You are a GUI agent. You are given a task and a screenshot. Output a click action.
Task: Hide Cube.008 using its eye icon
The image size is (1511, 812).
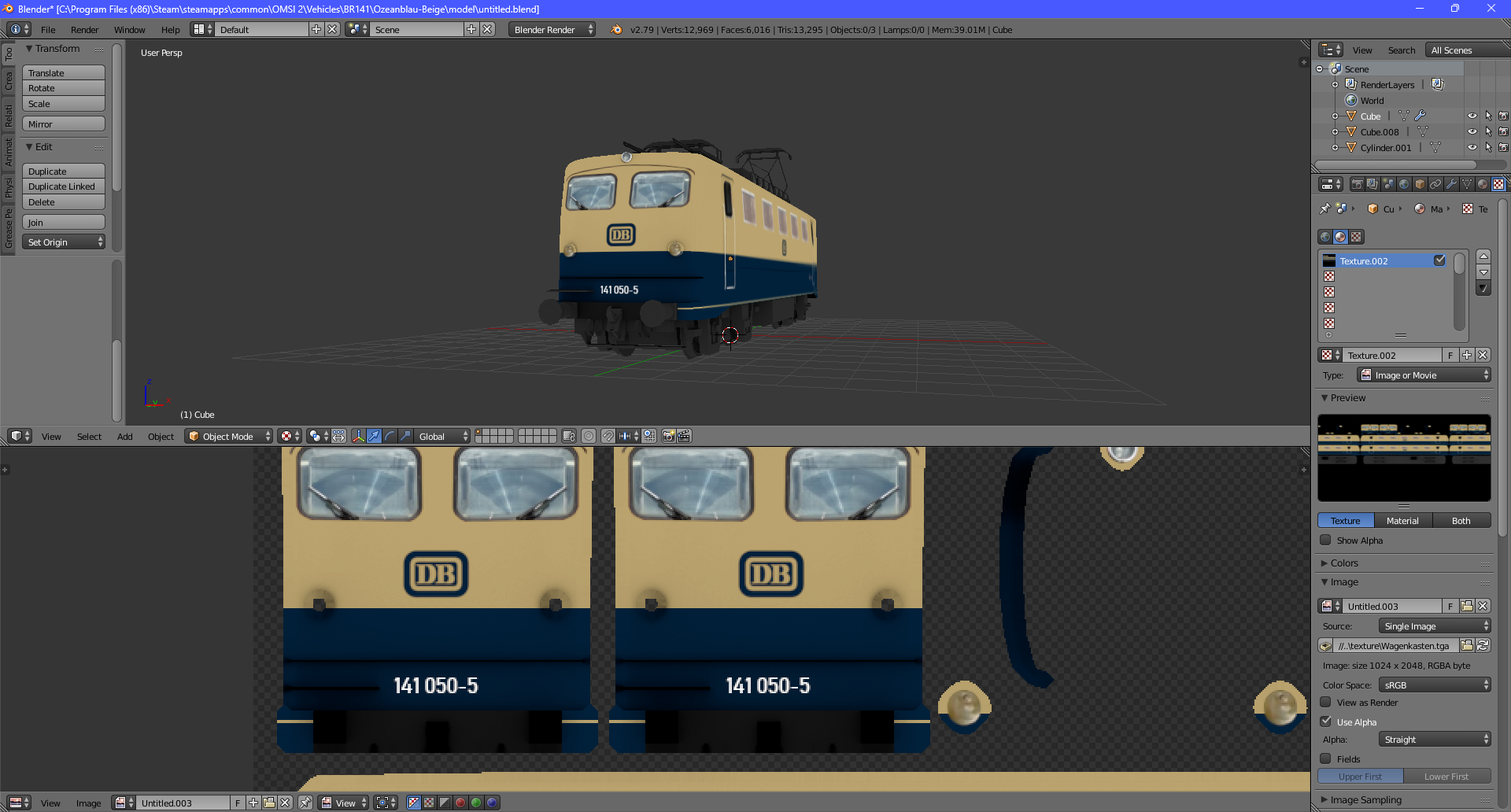click(x=1472, y=131)
